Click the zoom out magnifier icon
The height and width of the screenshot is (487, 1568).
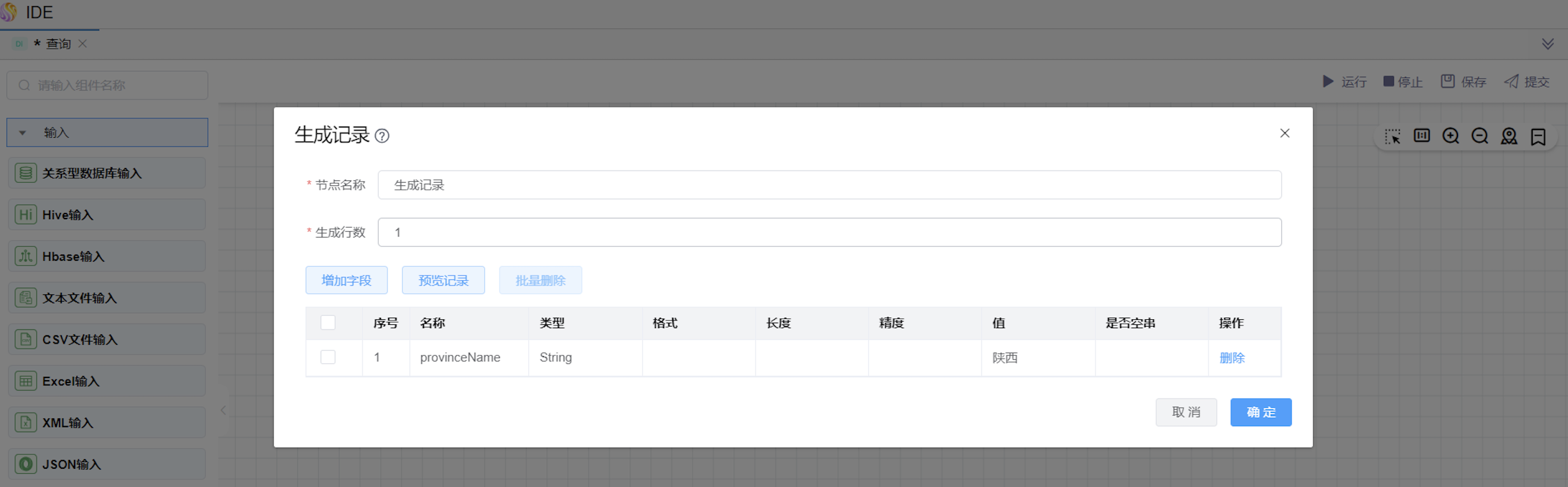[1480, 136]
